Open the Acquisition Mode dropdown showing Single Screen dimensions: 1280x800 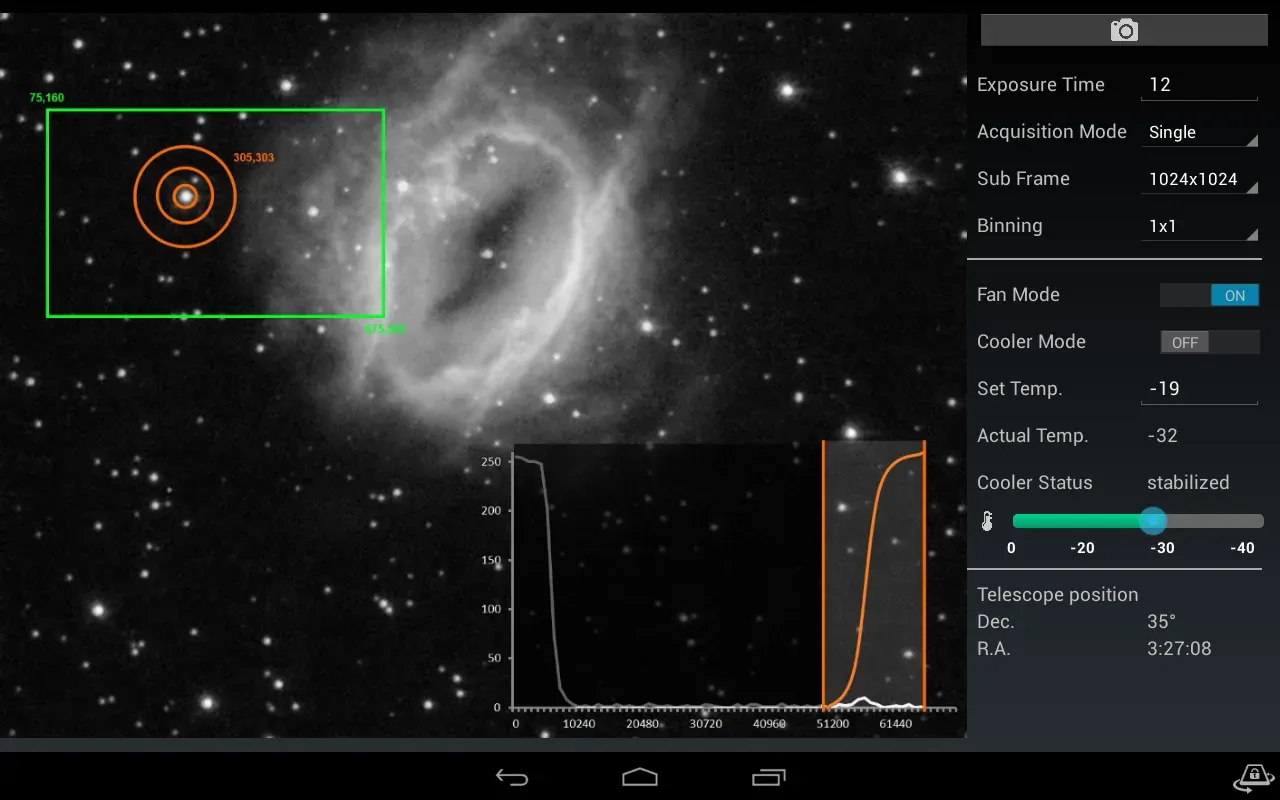[1199, 132]
